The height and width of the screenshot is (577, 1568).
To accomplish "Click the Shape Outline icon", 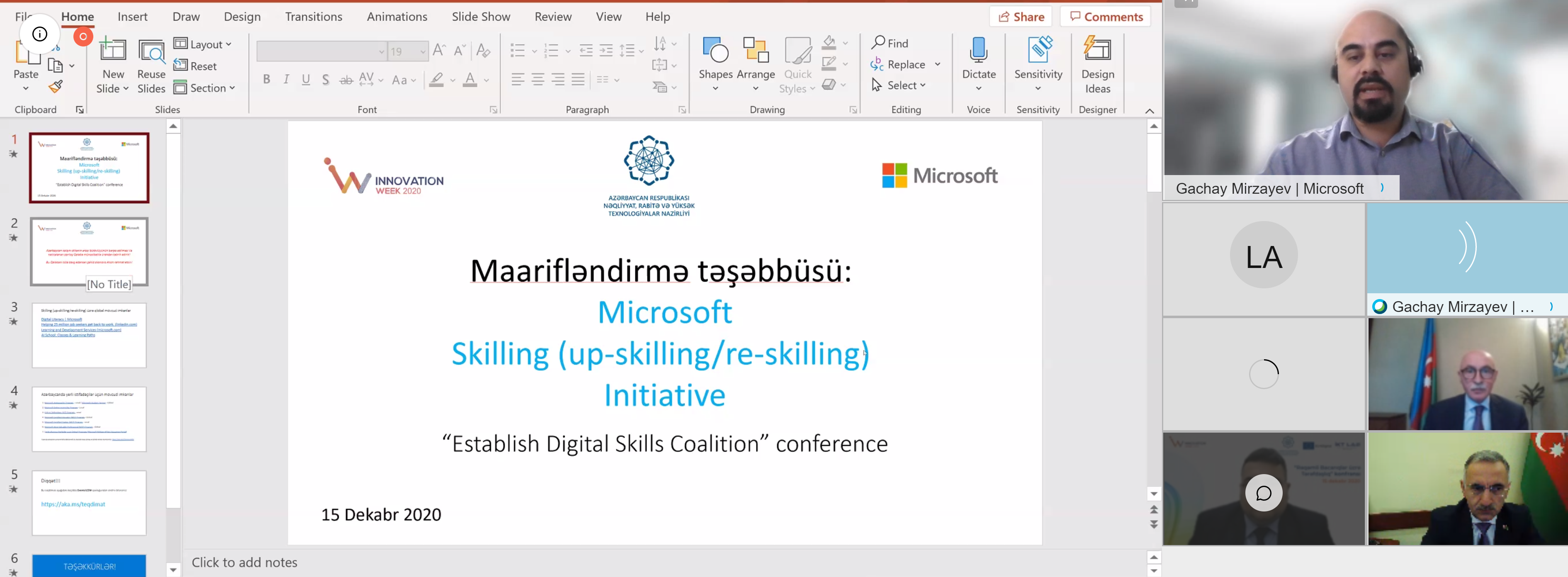I will [x=829, y=63].
